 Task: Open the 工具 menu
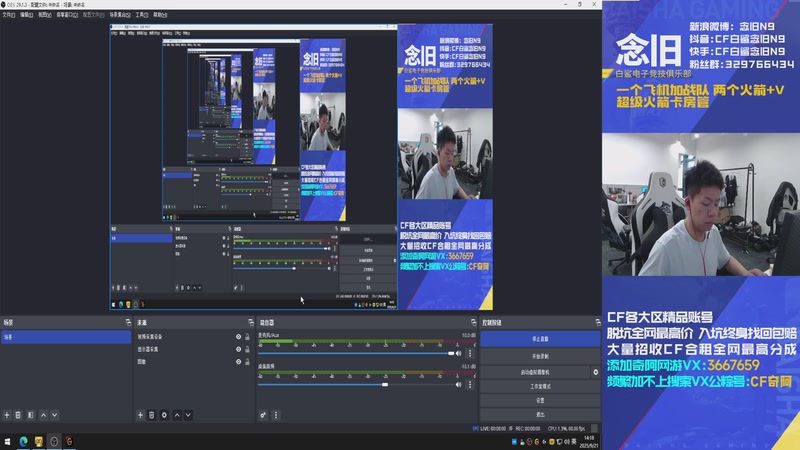coord(142,15)
